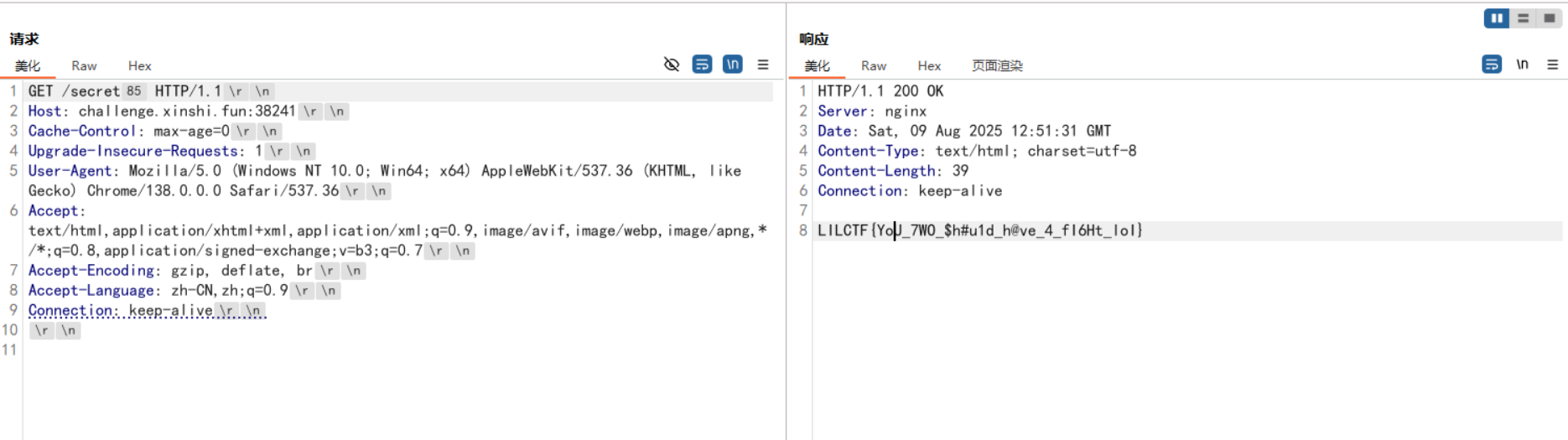Toggle response line wrap icon

[x=1492, y=65]
